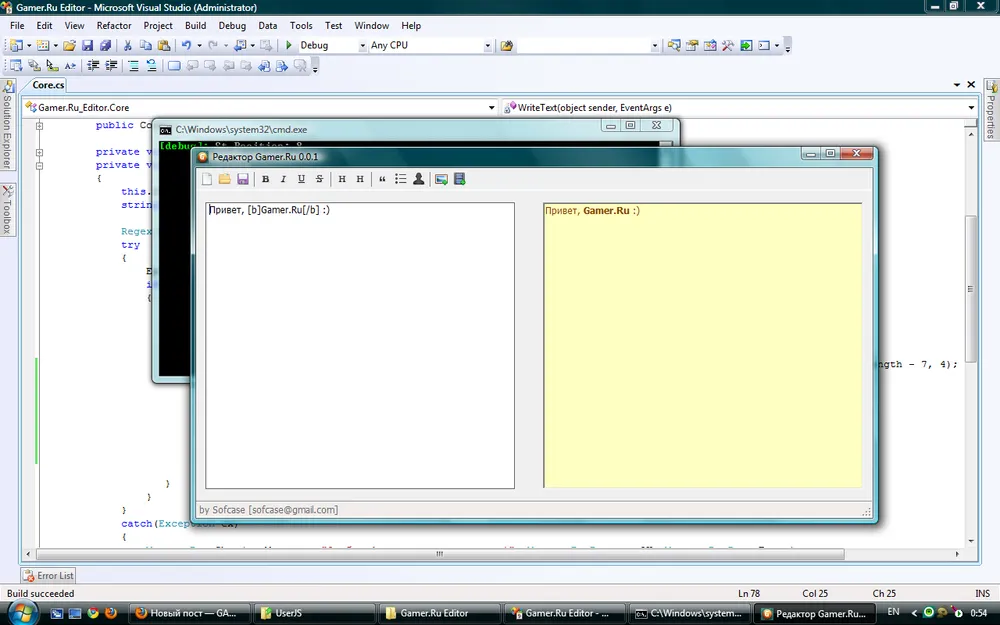Open the Build menu
Viewport: 1000px width, 625px height.
pyautogui.click(x=196, y=25)
